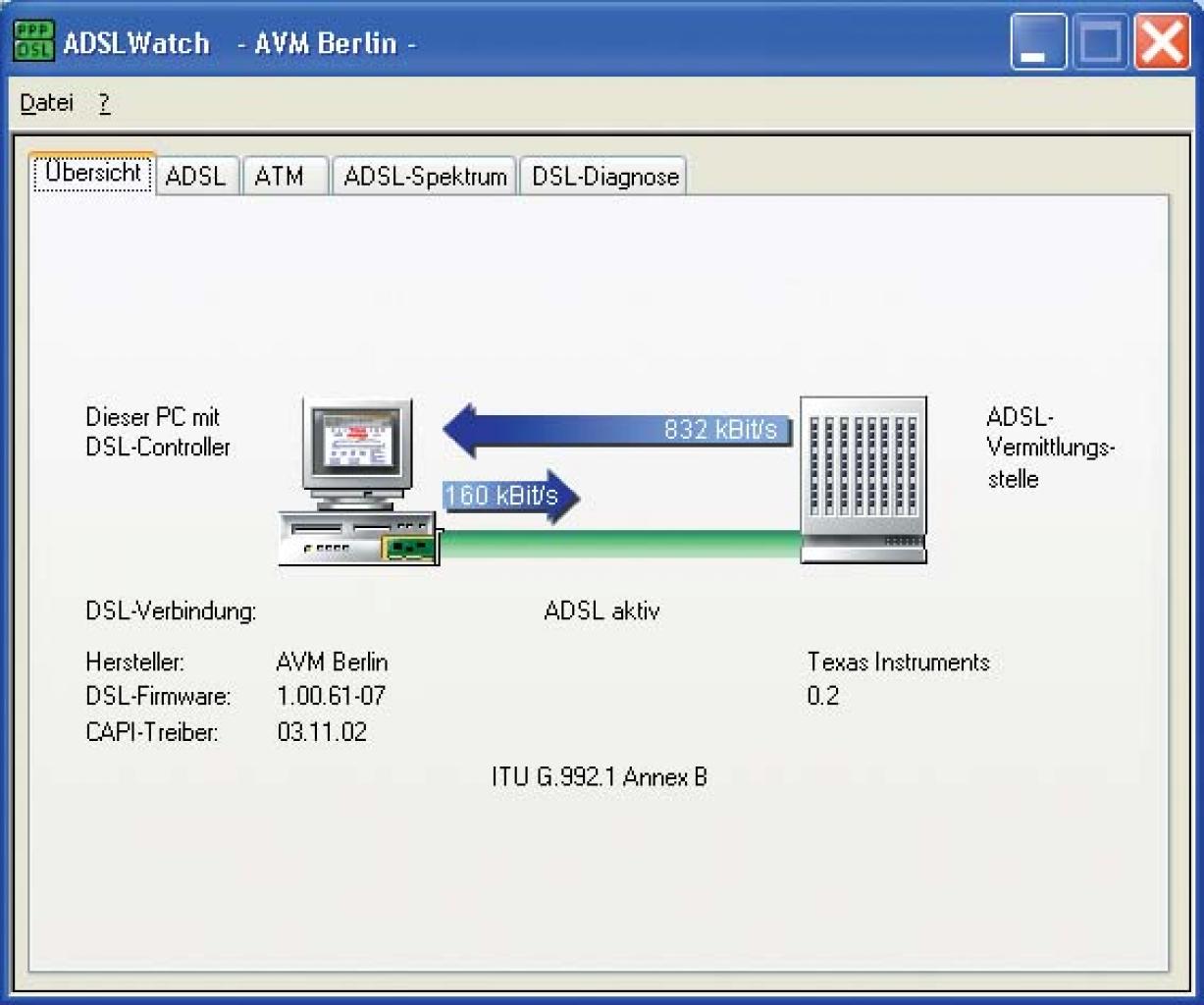Click the 'DSL-Firmware:' label
1204x1005 pixels.
click(x=158, y=697)
